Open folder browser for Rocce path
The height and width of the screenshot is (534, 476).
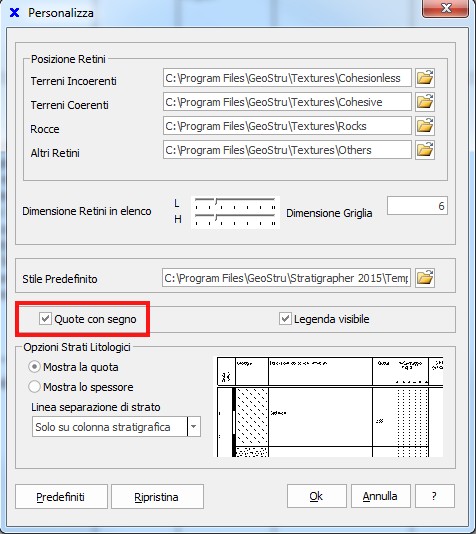[x=425, y=126]
